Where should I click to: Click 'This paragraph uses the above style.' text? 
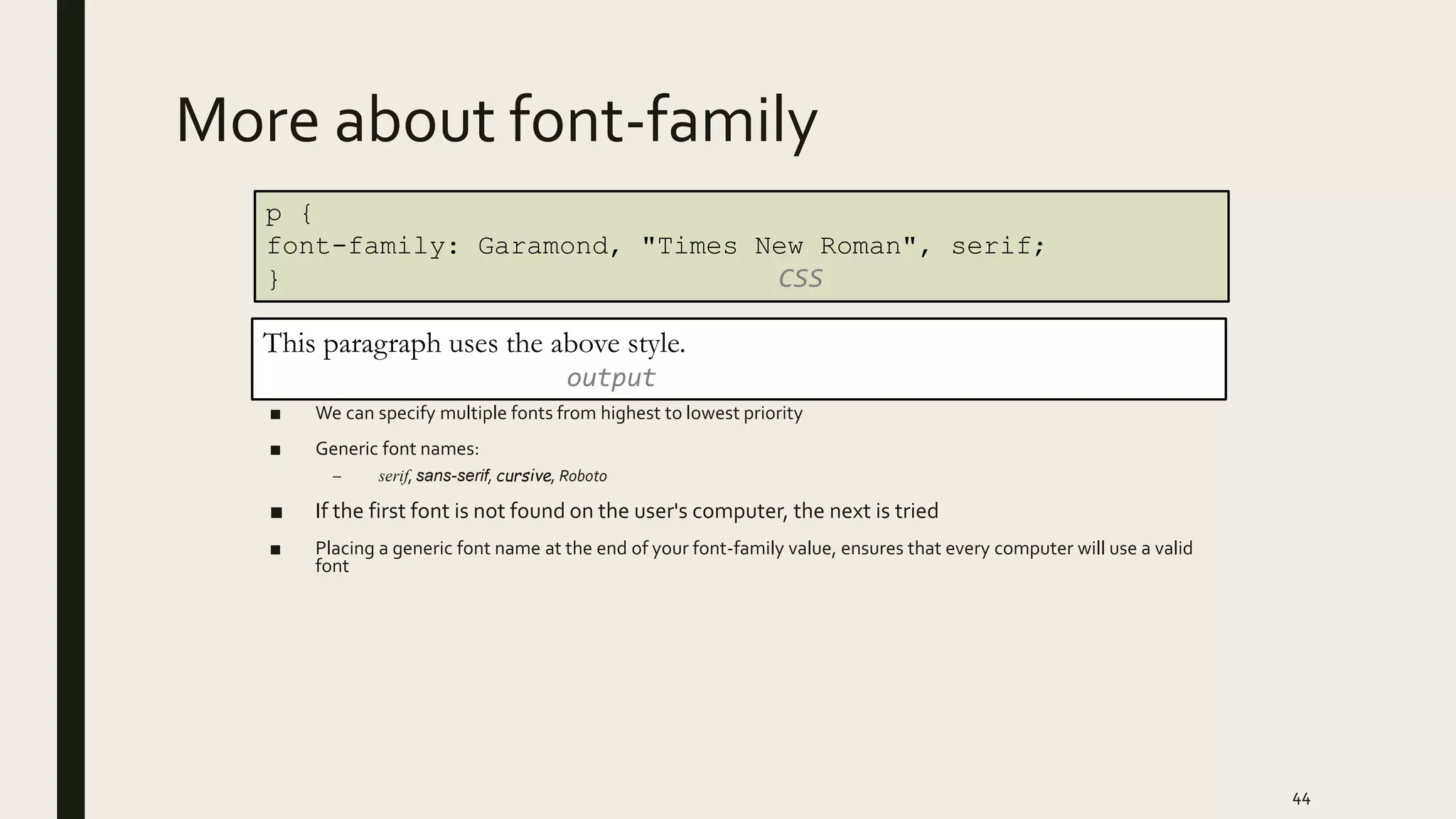pyautogui.click(x=473, y=343)
